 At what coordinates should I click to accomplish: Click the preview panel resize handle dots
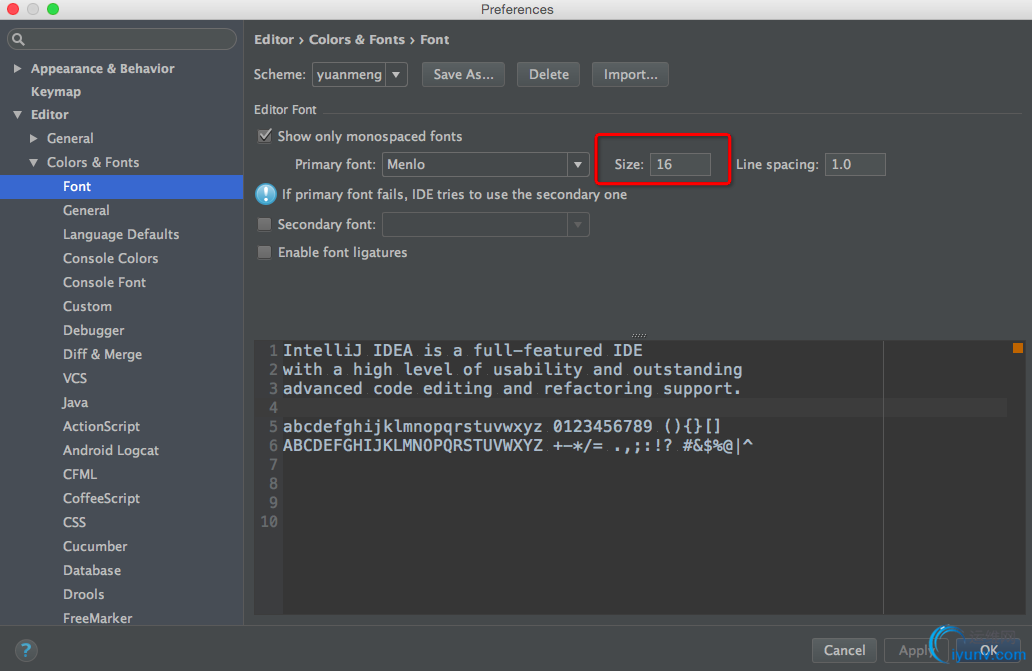pos(638,335)
